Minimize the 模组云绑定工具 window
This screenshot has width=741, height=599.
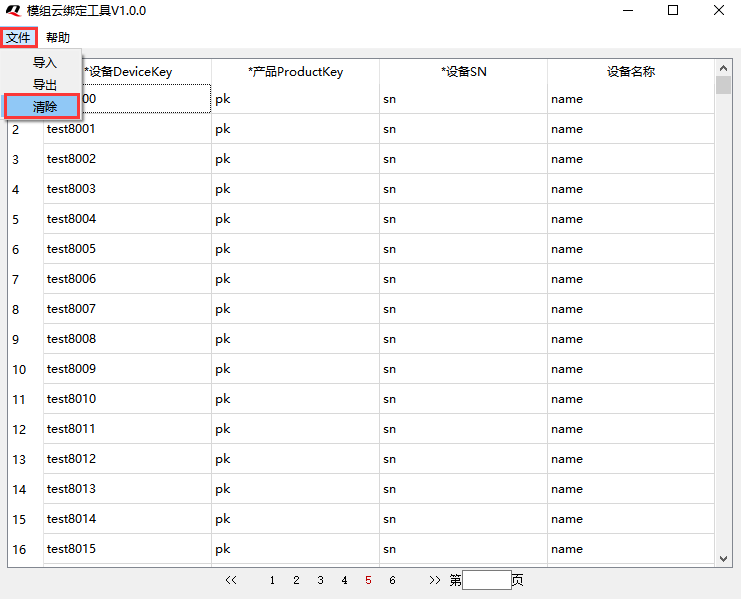click(628, 10)
